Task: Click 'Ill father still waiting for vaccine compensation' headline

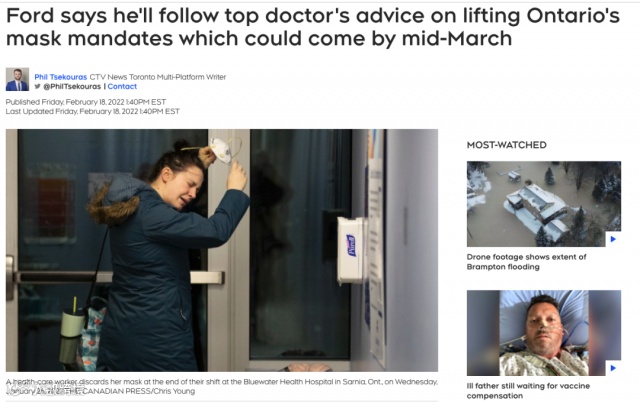Action: [528, 391]
